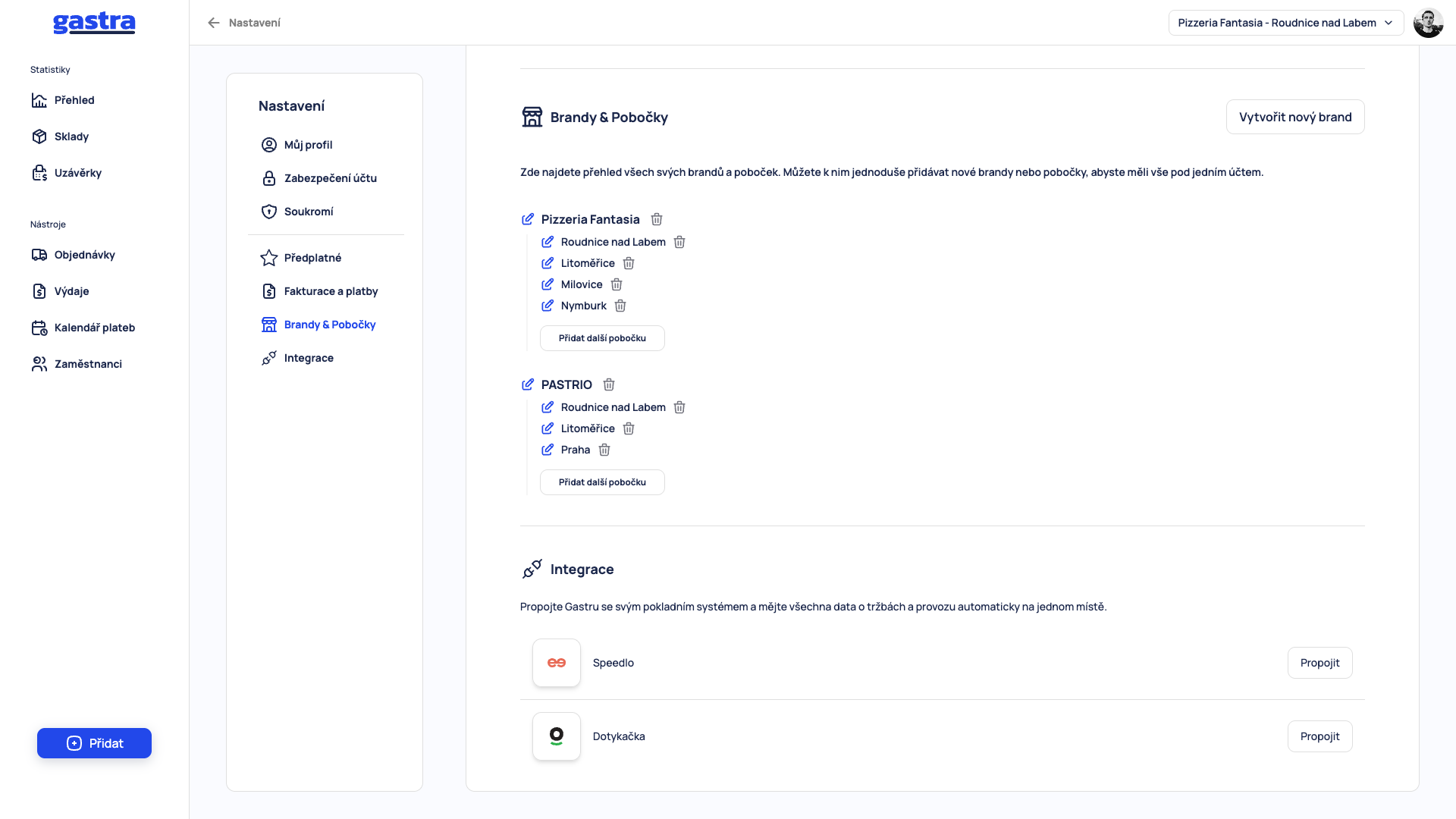This screenshot has width=1456, height=819.
Task: Go to Sklady in the sidebar
Action: (x=61, y=136)
